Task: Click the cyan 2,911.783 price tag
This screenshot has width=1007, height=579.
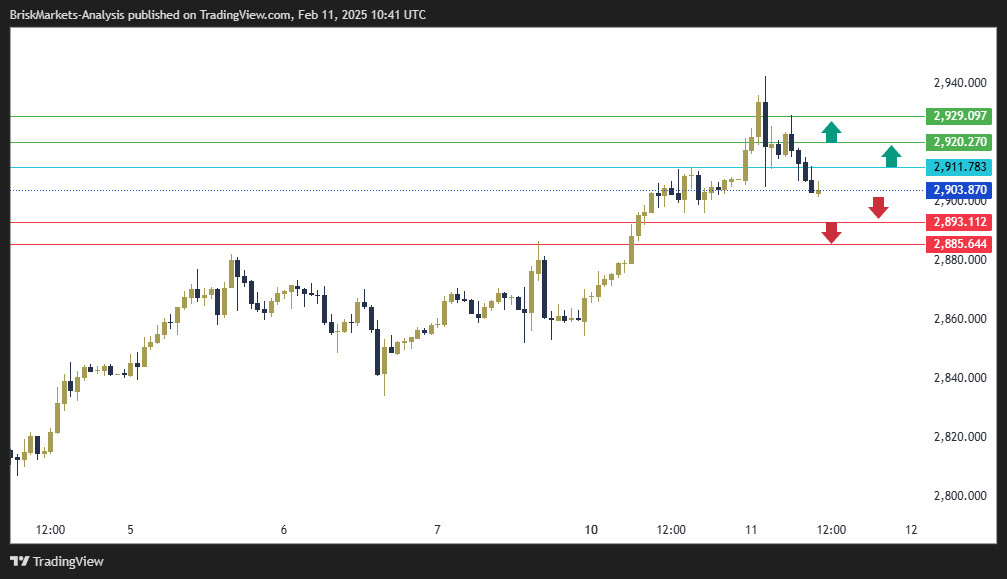Action: [960, 167]
